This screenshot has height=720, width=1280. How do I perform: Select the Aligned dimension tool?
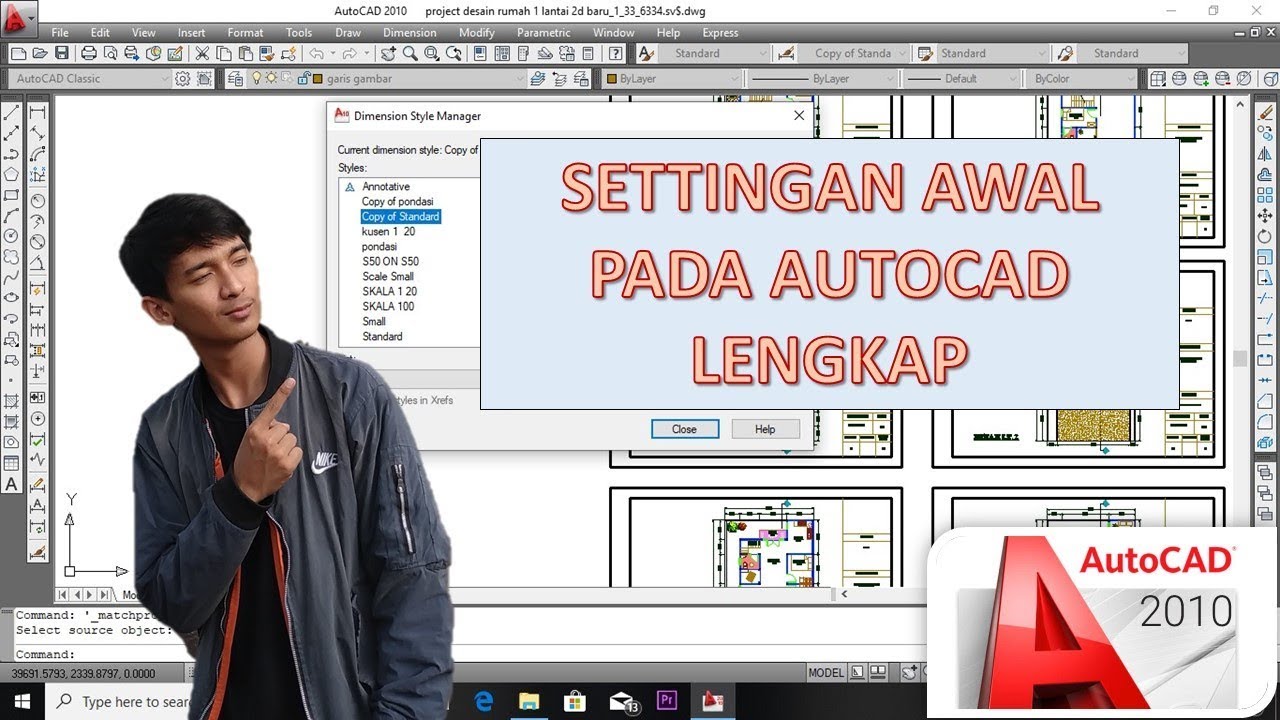click(x=38, y=133)
